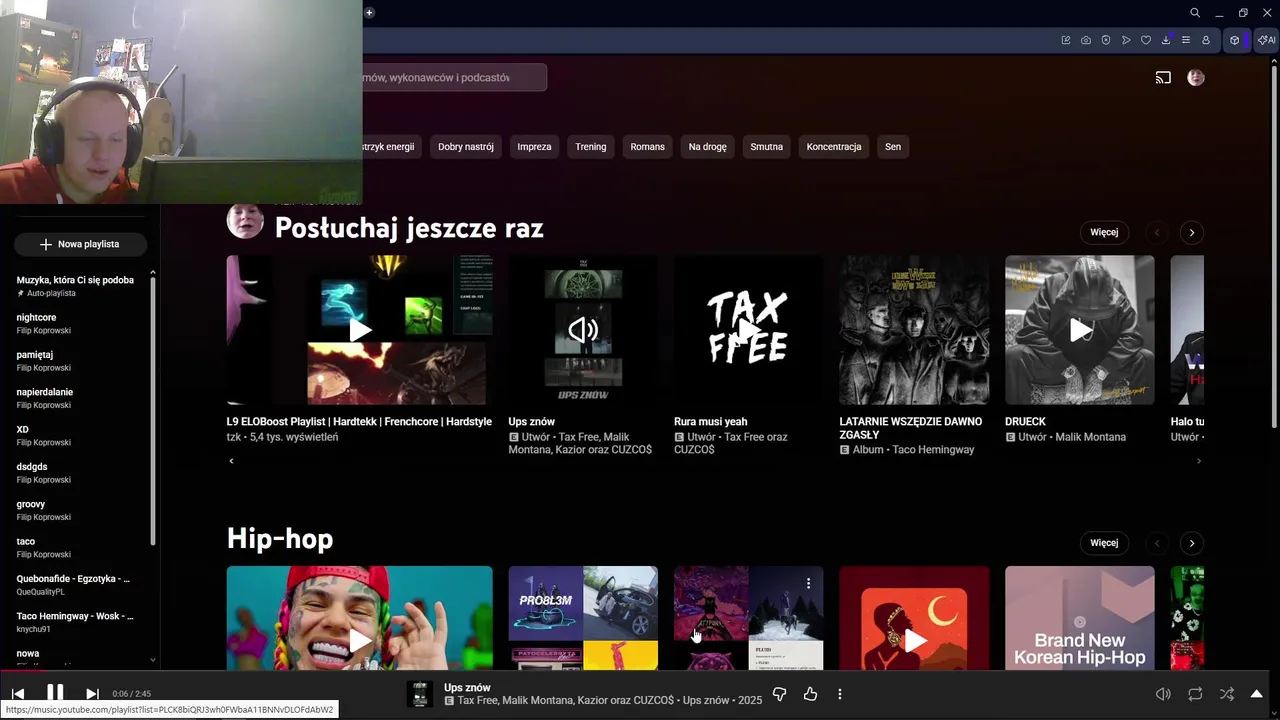
Task: Select the Romans mood chip
Action: click(x=647, y=147)
